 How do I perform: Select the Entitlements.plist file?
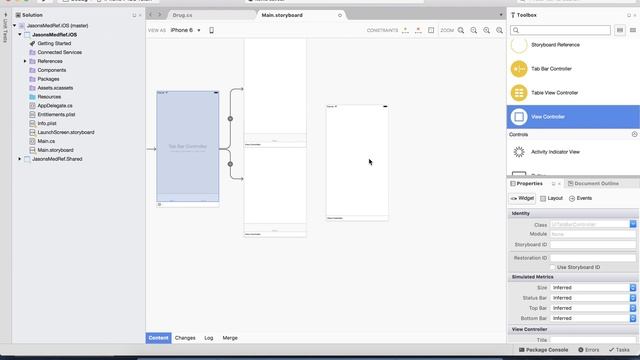[x=56, y=115]
